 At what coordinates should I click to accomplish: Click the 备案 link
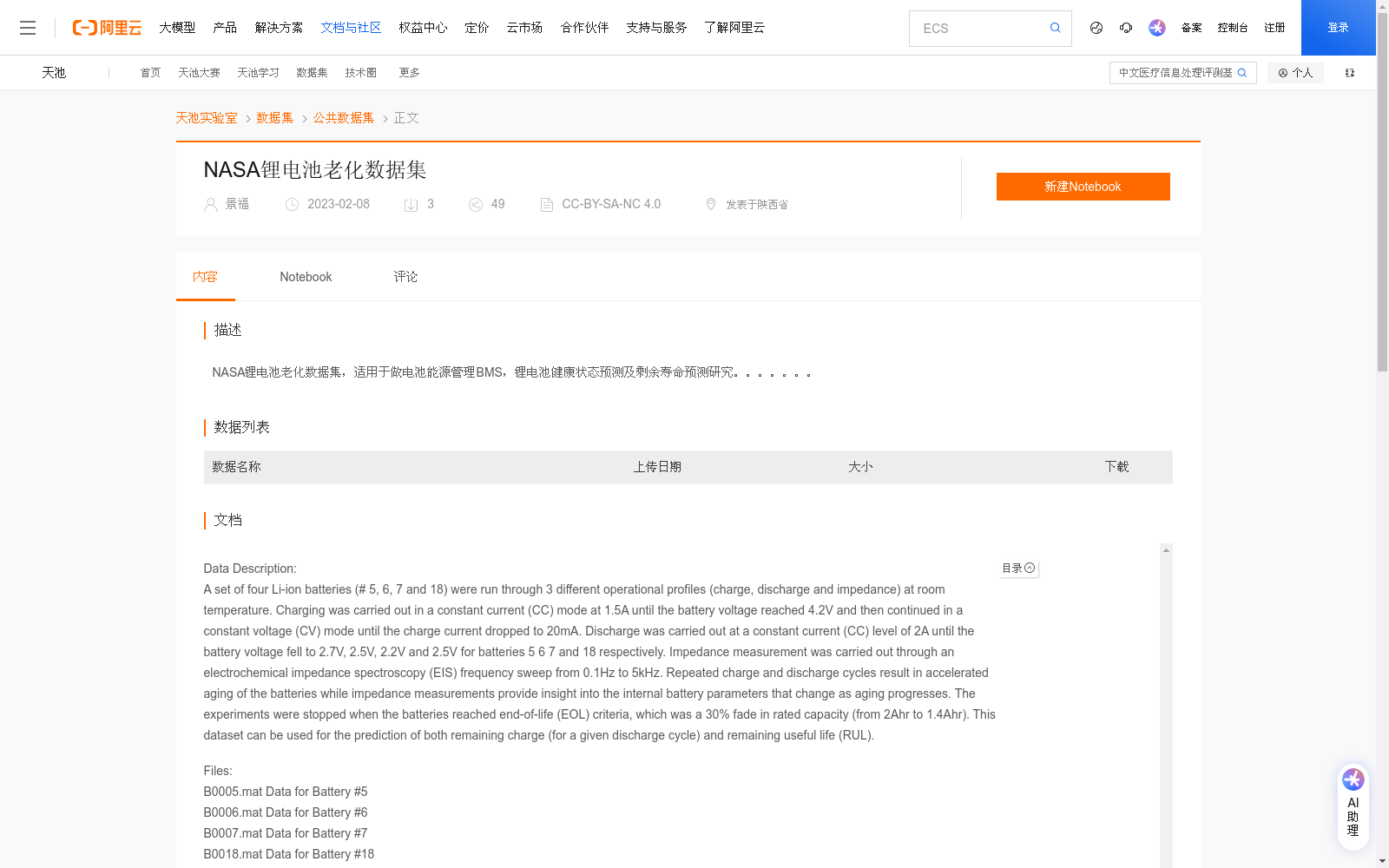tap(1191, 28)
